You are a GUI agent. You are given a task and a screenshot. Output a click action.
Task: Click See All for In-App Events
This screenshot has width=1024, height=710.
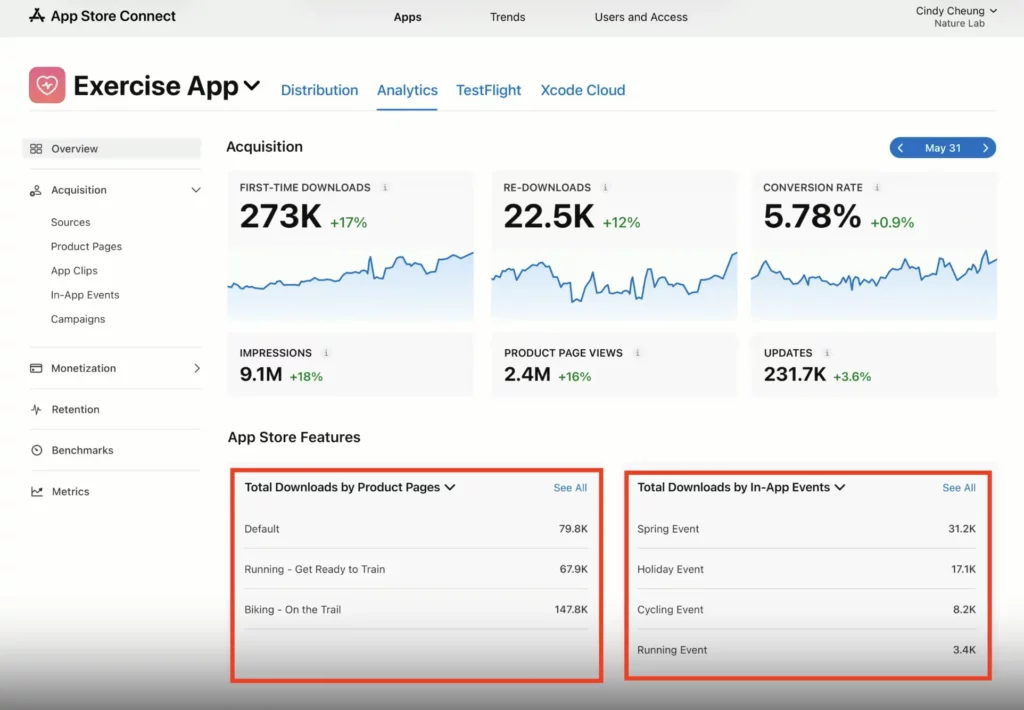[958, 488]
